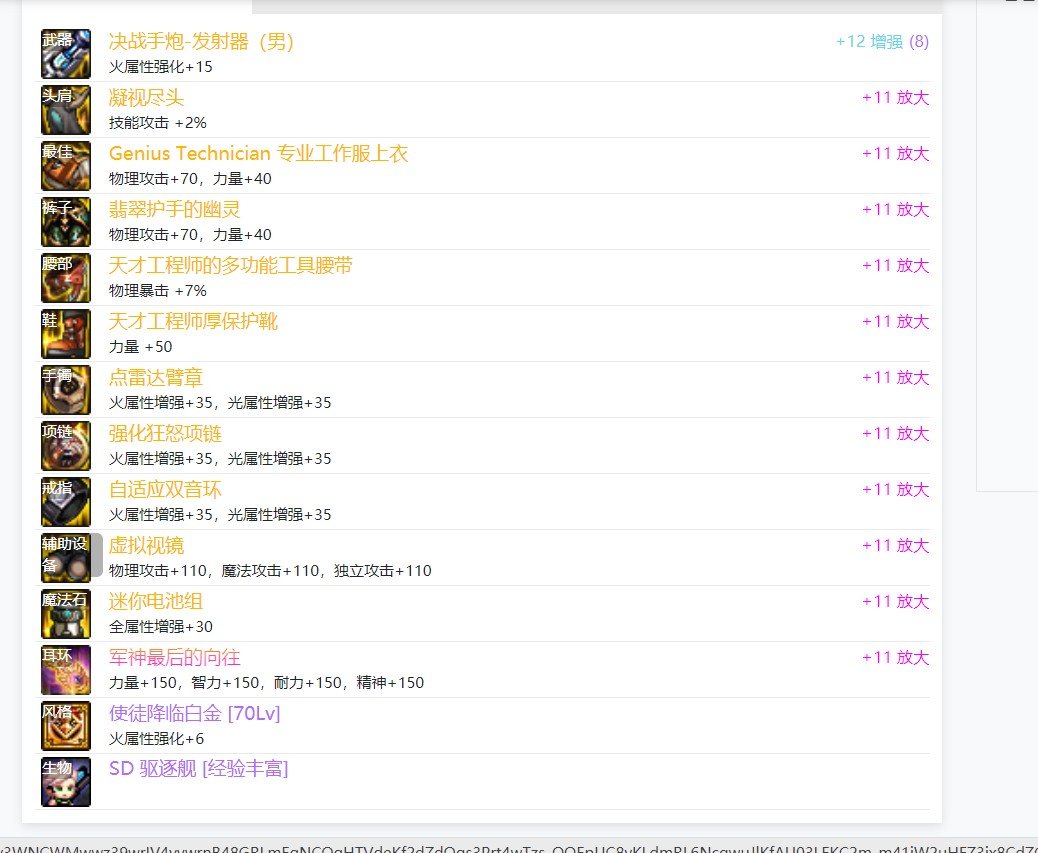Select 军神最后的向往 earring name
This screenshot has height=853, width=1038.
[x=174, y=658]
